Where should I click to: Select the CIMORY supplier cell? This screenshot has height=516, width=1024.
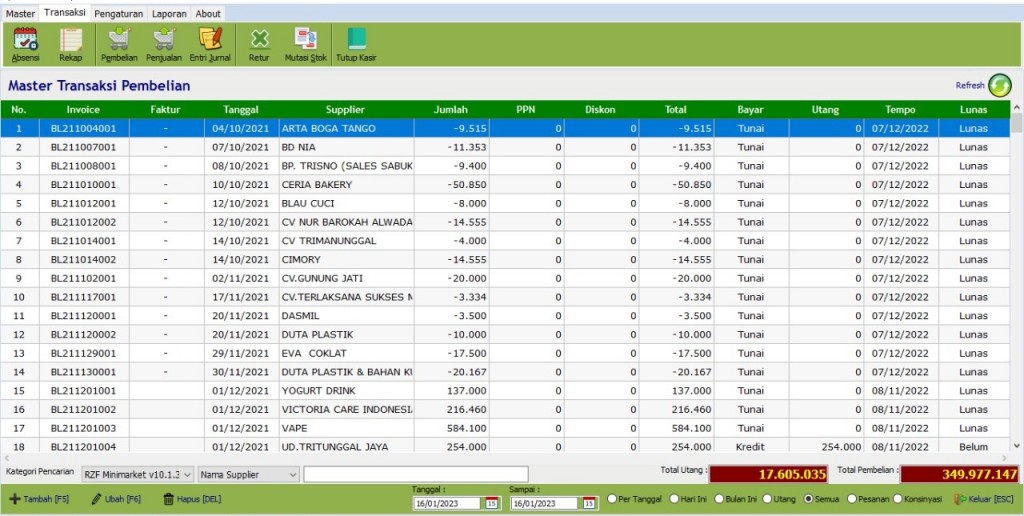tap(346, 259)
